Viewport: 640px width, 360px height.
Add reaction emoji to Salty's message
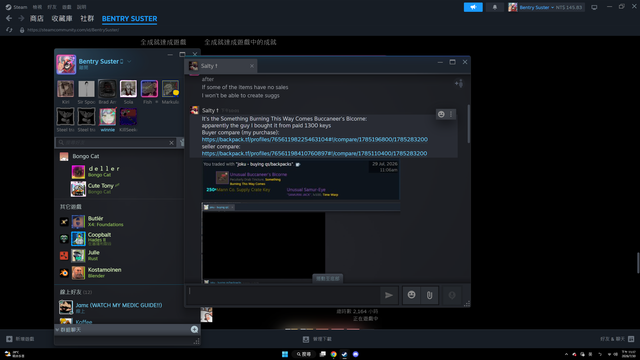point(441,114)
